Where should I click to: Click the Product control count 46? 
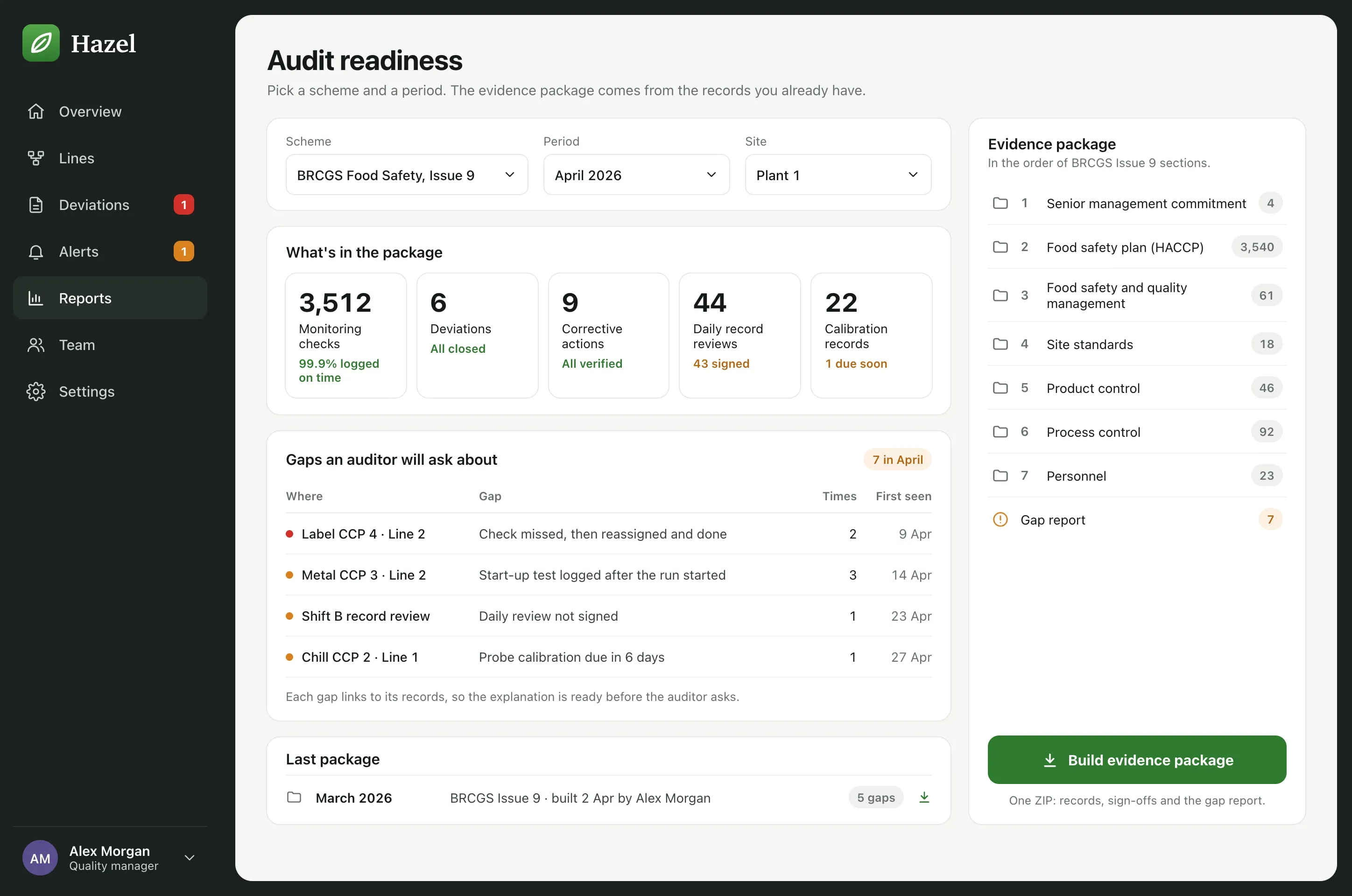click(1266, 388)
